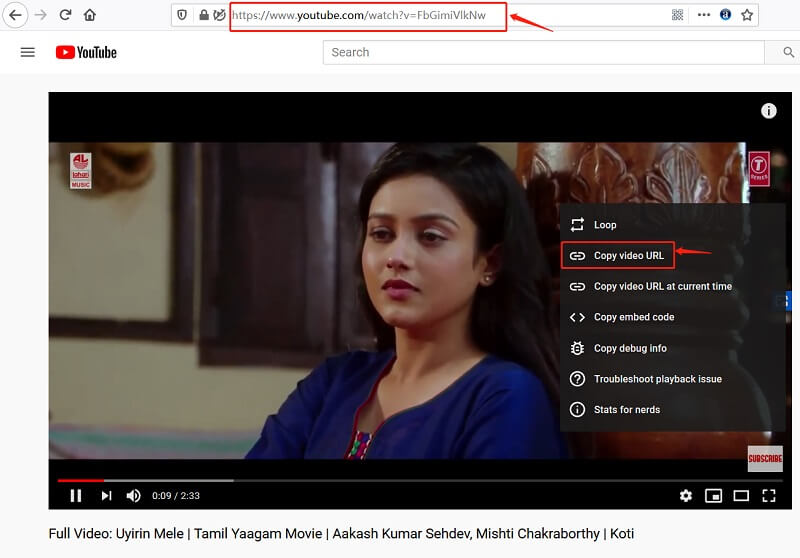The width and height of the screenshot is (800, 558).
Task: Click the T-Series watermark logo
Action: pos(759,169)
